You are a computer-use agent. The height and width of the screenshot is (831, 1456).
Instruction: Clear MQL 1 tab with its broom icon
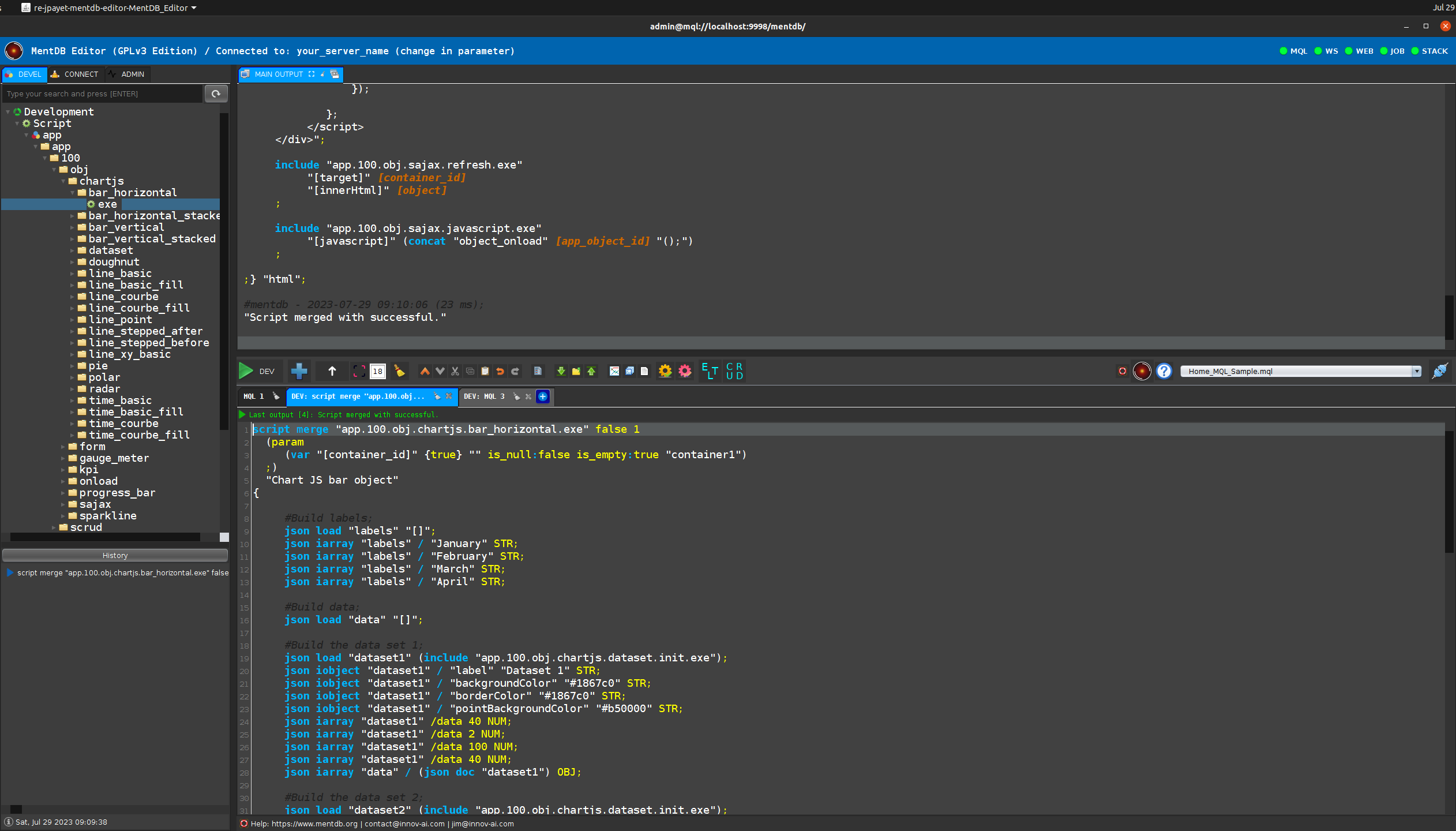276,396
